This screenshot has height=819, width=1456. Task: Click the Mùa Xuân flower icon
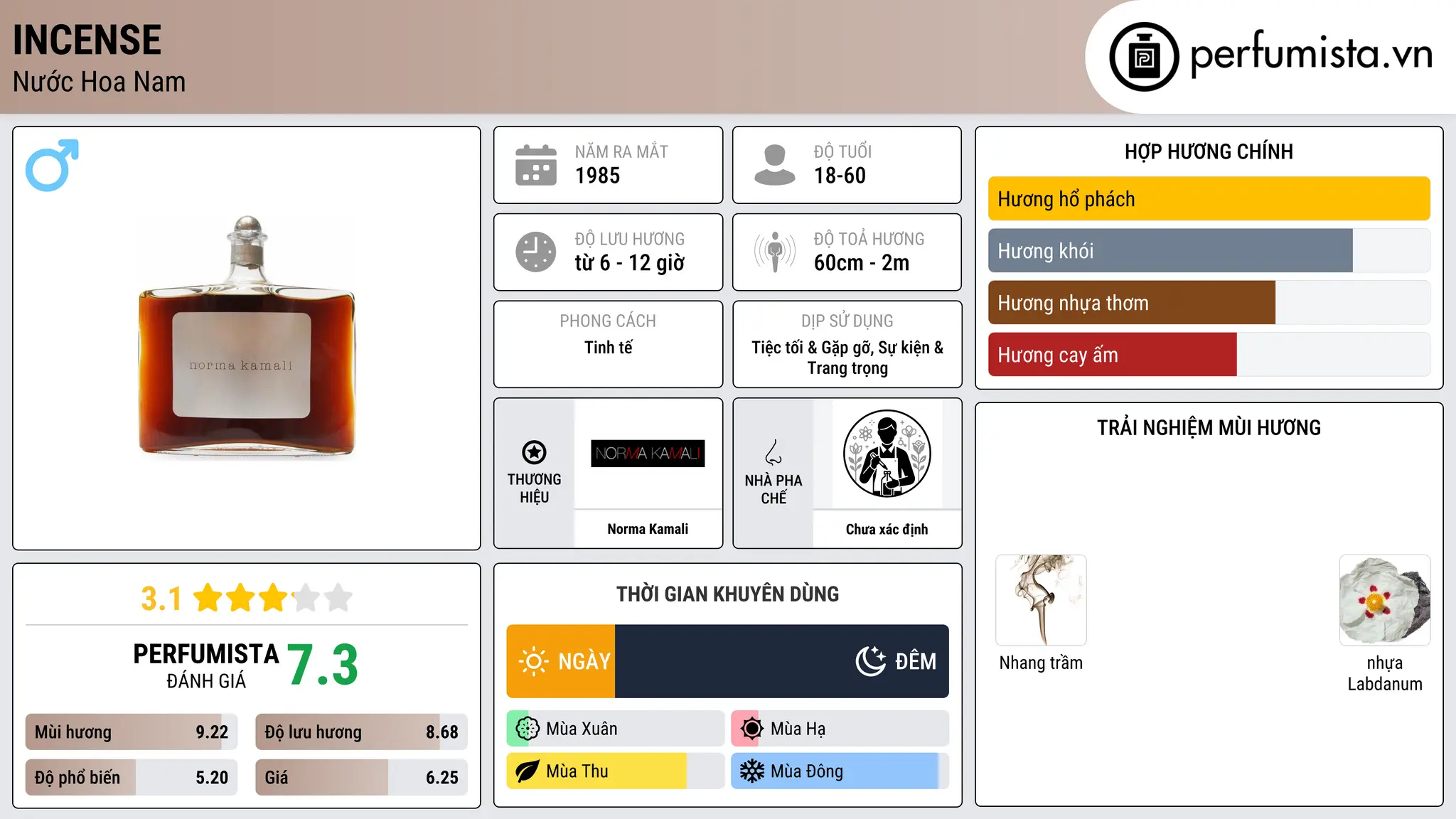coord(528,729)
